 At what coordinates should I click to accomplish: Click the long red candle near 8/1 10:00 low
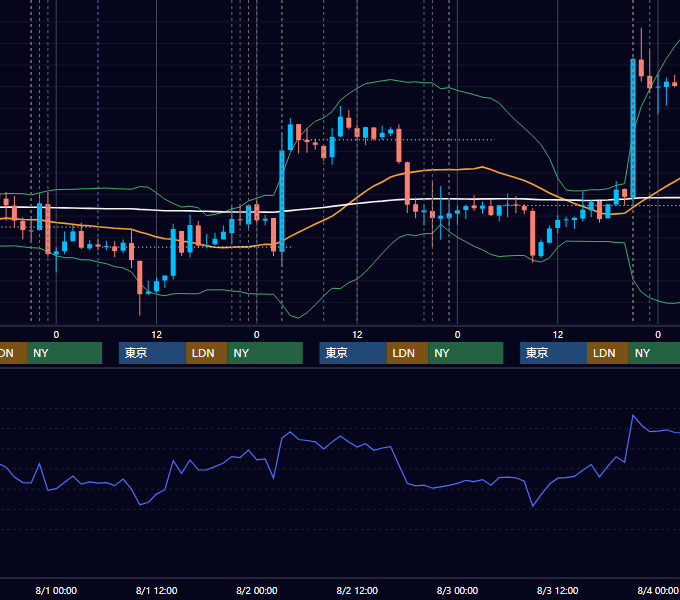point(140,277)
